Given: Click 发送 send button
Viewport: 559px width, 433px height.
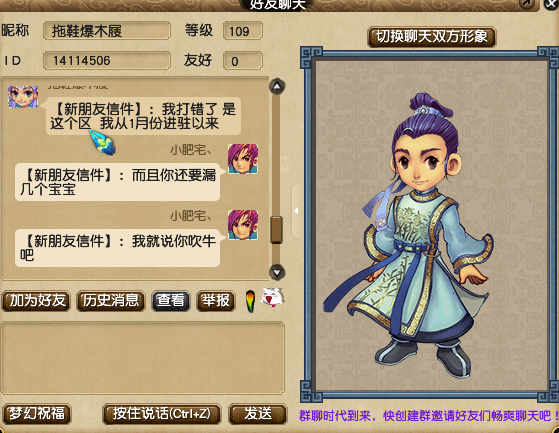Looking at the screenshot, I should pyautogui.click(x=258, y=414).
